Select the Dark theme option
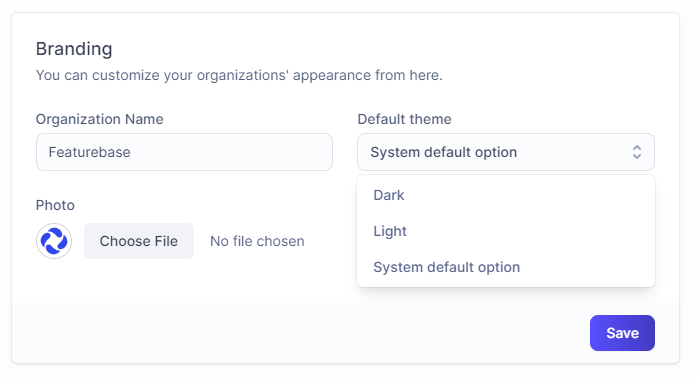 click(506, 195)
